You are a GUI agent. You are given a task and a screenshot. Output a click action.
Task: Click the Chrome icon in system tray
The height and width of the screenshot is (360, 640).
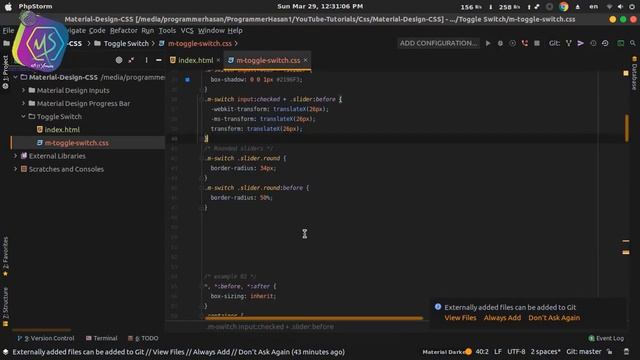pos(564,7)
